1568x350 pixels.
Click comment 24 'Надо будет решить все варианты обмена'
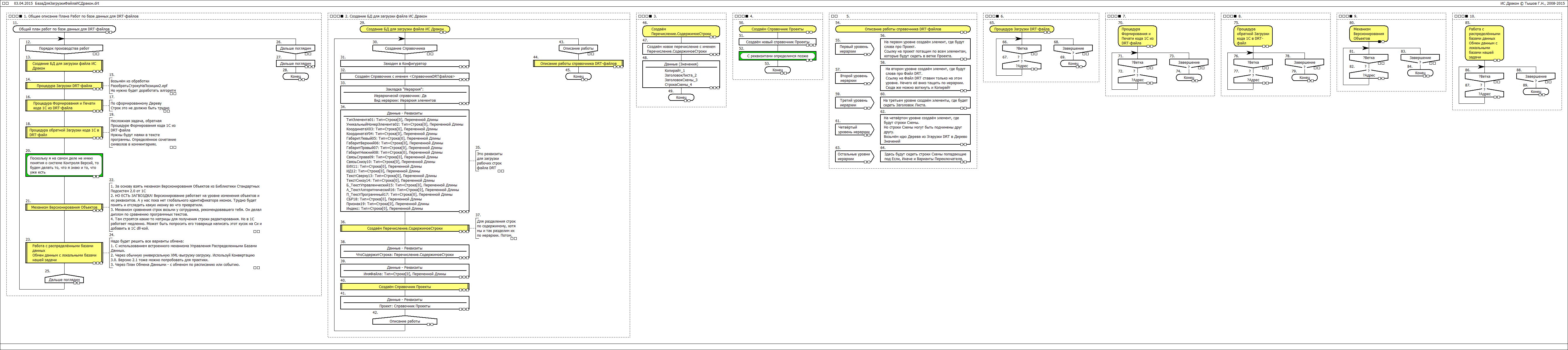click(x=185, y=253)
